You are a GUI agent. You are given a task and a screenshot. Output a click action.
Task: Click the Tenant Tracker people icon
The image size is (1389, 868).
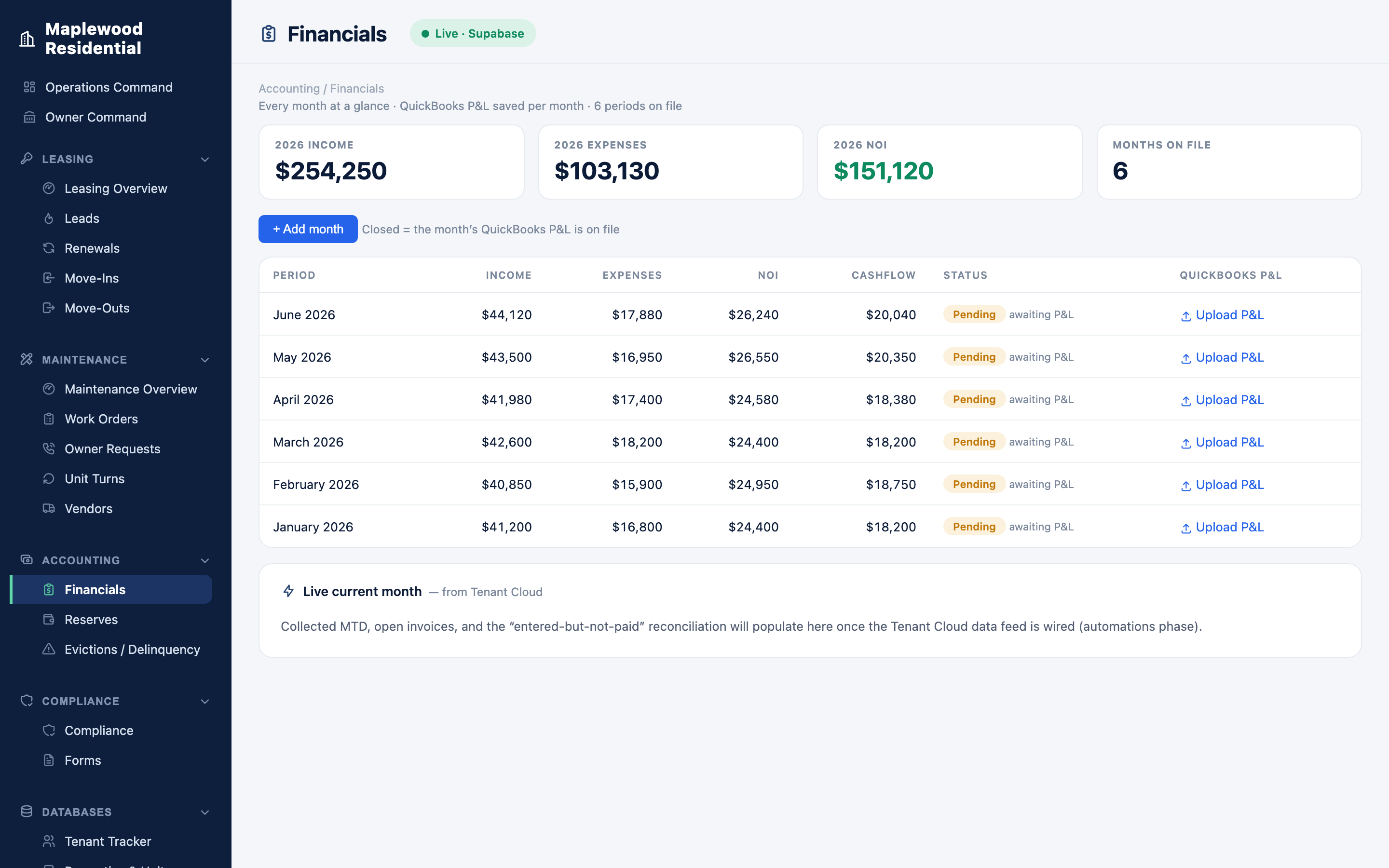(x=49, y=841)
